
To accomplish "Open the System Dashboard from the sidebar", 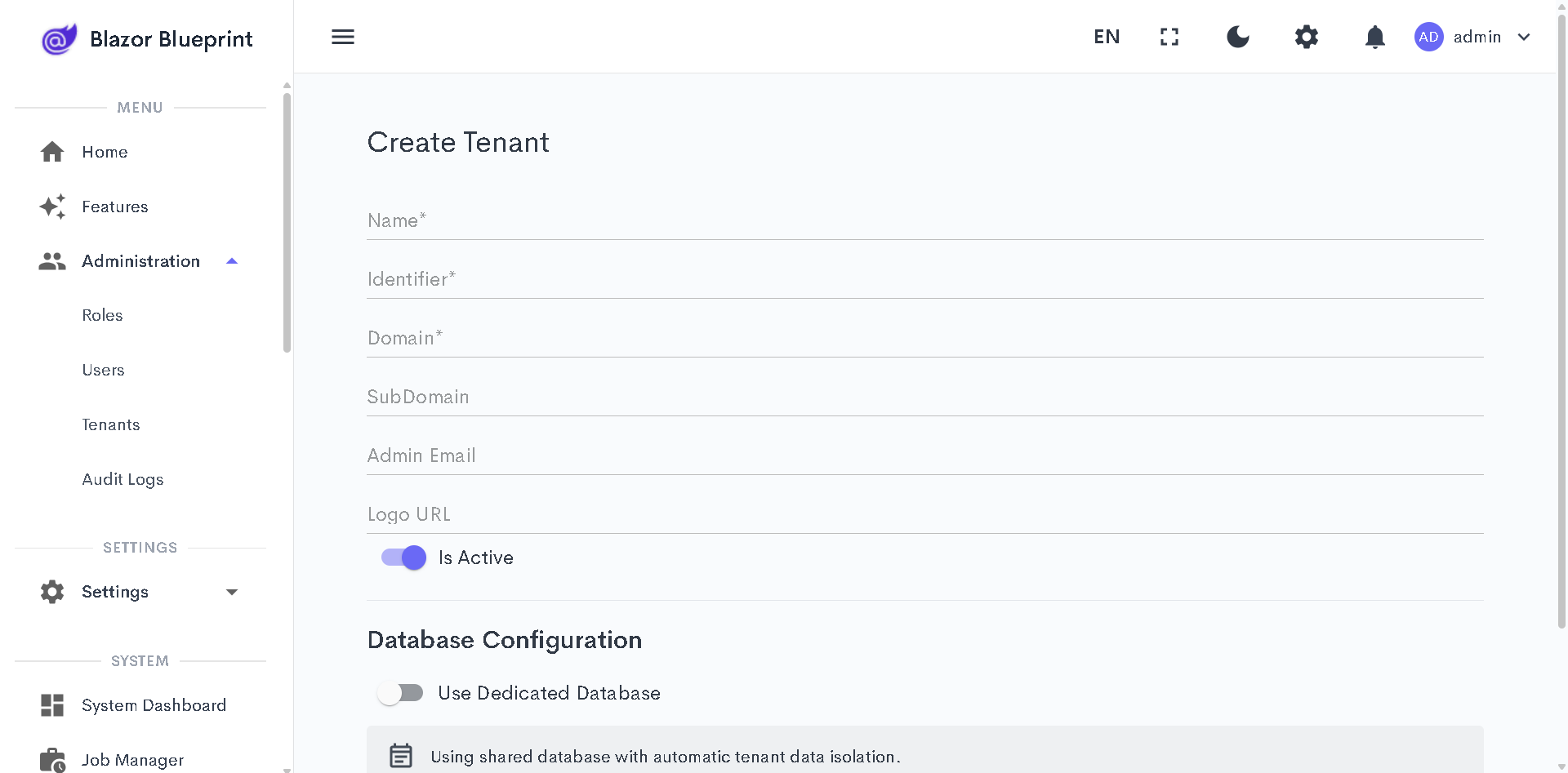I will click(154, 705).
